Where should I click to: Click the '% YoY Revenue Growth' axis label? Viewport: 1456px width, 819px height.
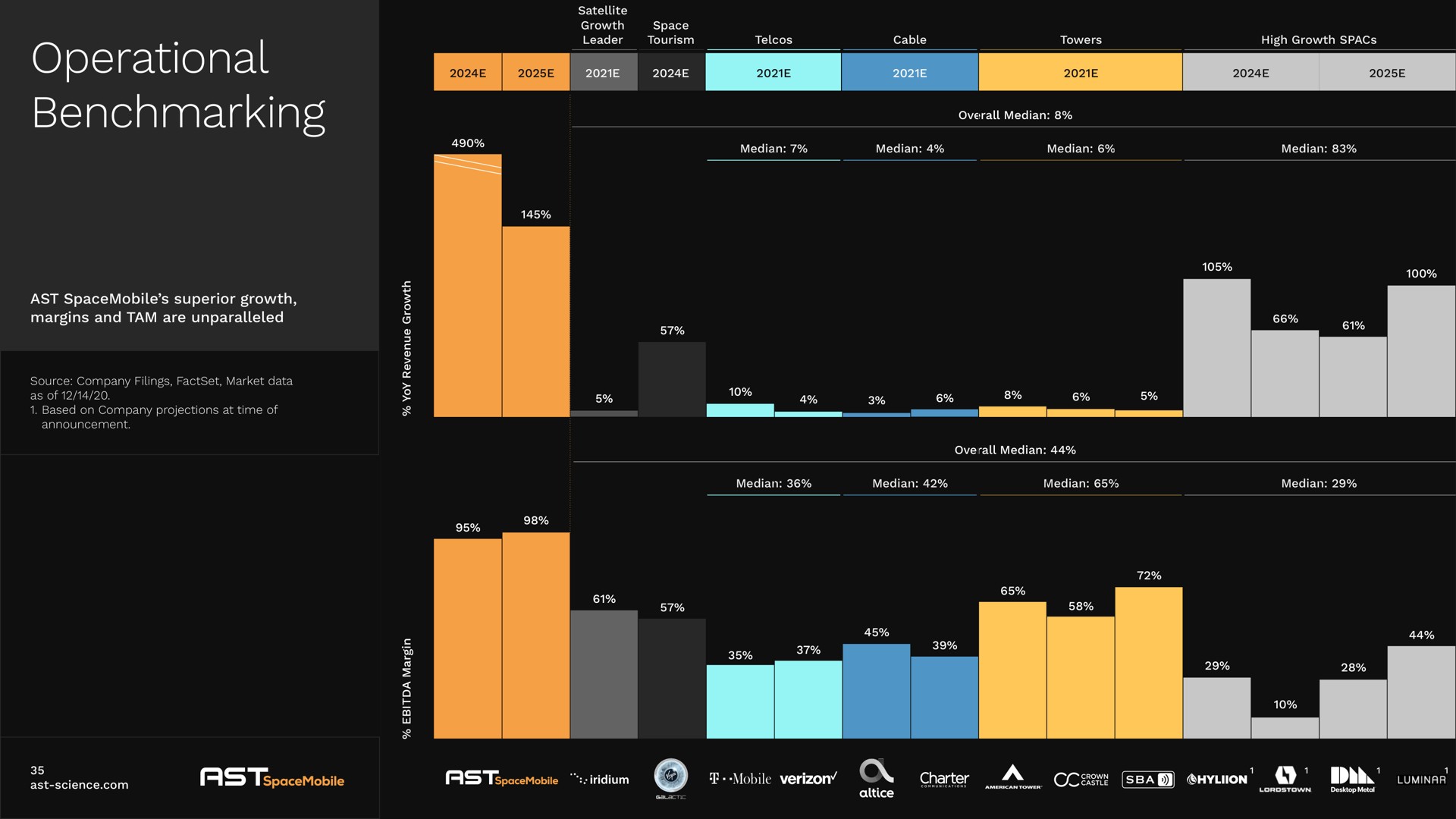[x=407, y=348]
